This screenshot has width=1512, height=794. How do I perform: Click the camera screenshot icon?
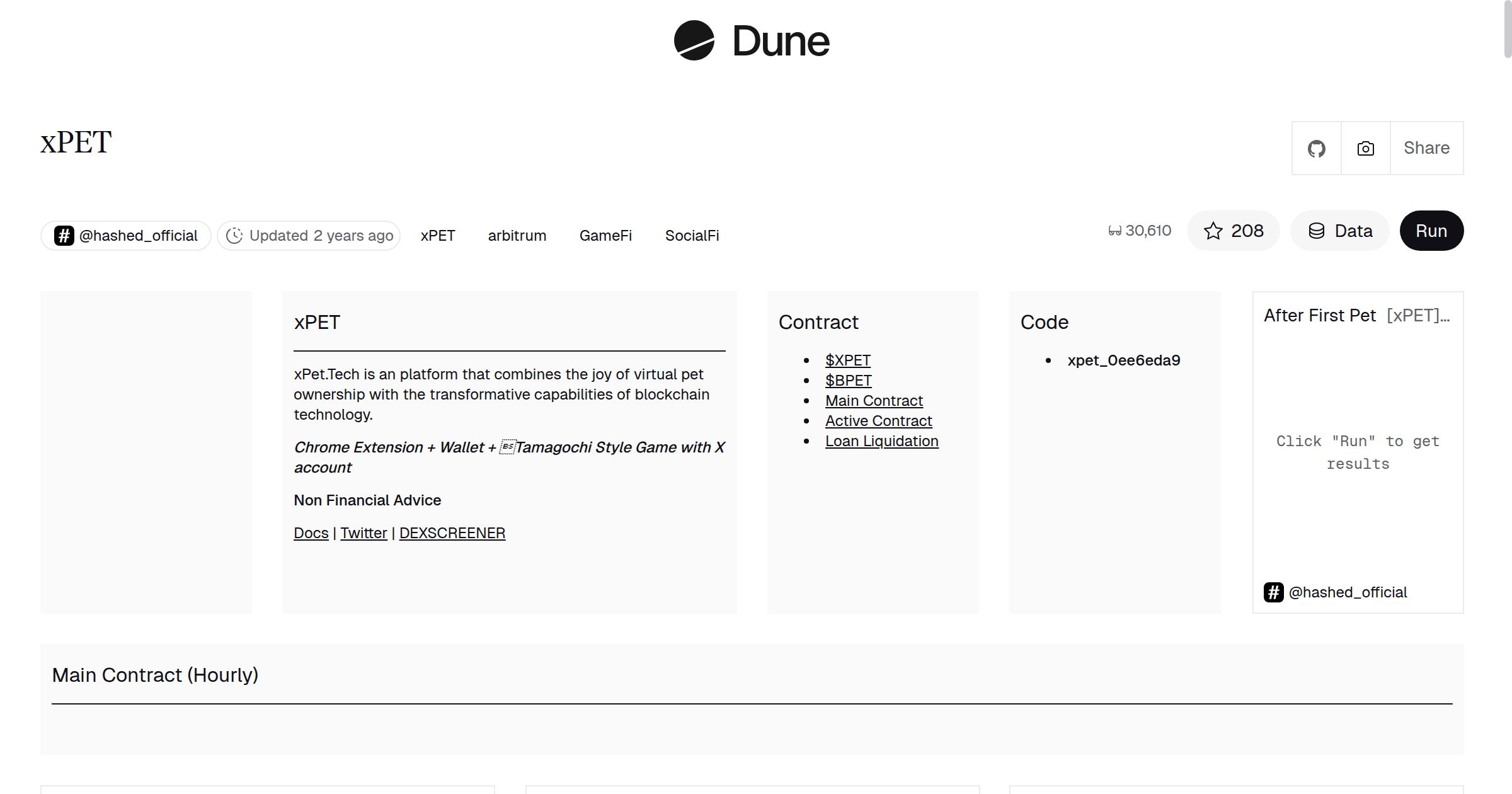coord(1365,149)
